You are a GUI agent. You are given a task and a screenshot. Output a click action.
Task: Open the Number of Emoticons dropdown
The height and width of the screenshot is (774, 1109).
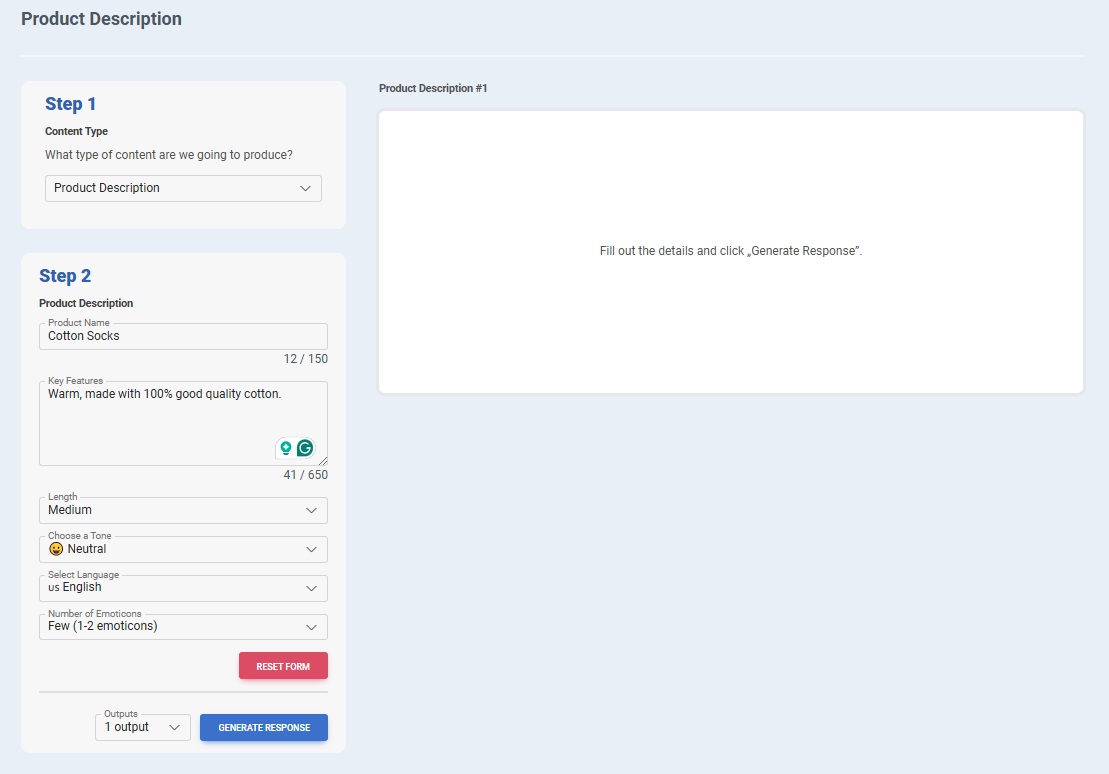(183, 627)
